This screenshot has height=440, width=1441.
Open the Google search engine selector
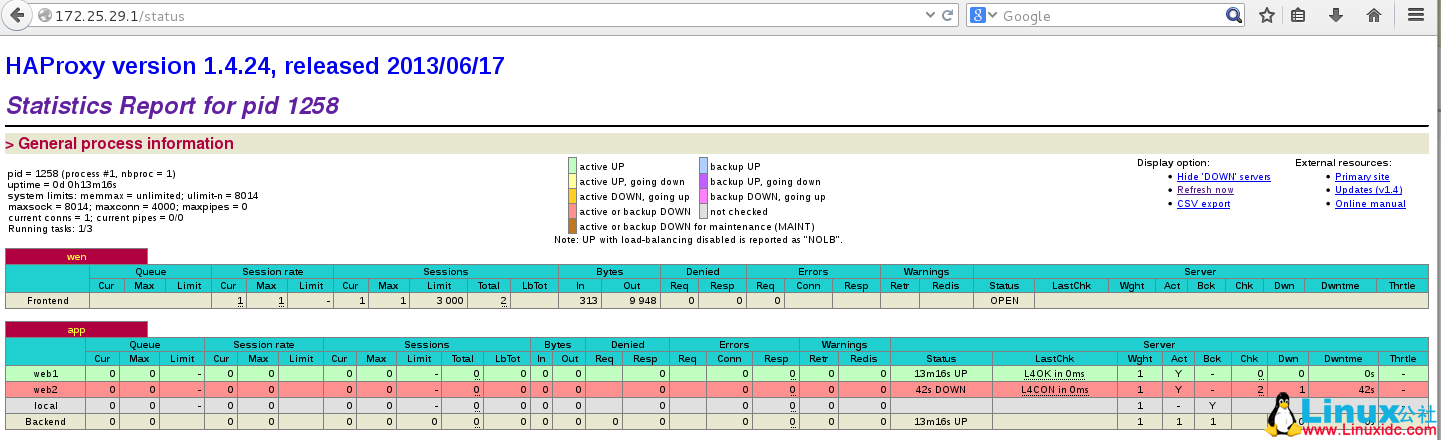point(983,16)
